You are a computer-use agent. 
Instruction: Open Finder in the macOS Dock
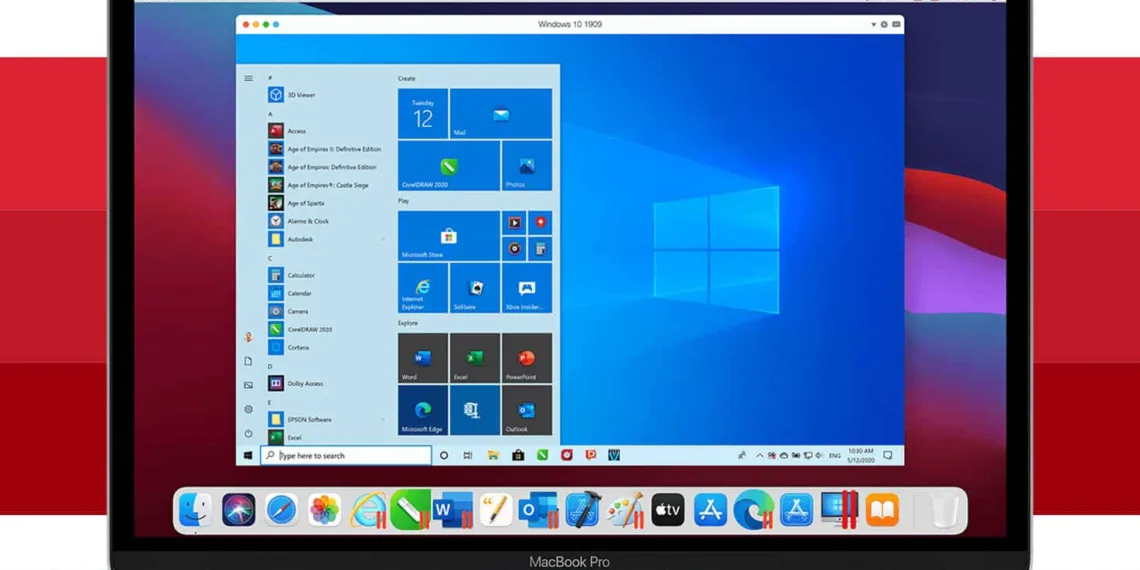coord(196,510)
